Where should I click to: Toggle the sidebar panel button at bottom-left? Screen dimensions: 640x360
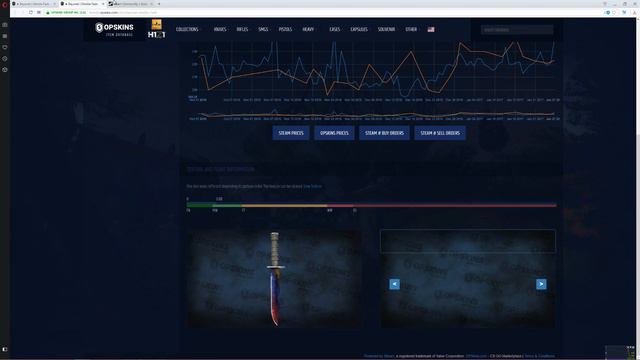tap(4, 349)
